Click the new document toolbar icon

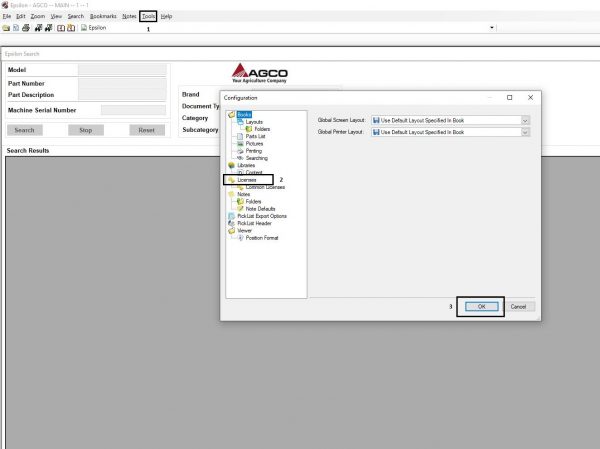tap(16, 28)
